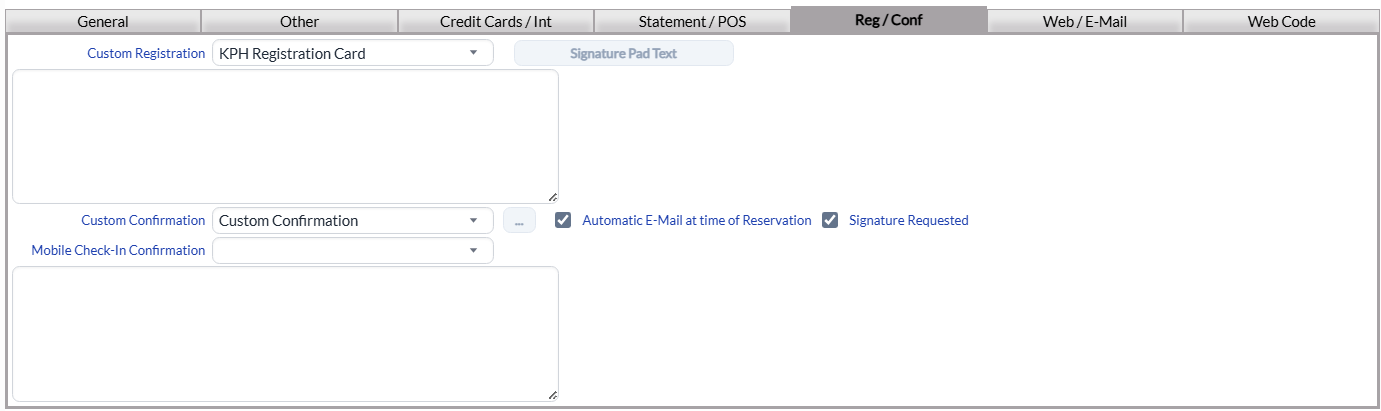The height and width of the screenshot is (411, 1381).
Task: Uncheck Automatic E-Mail at time of Reservation
Action: [563, 221]
